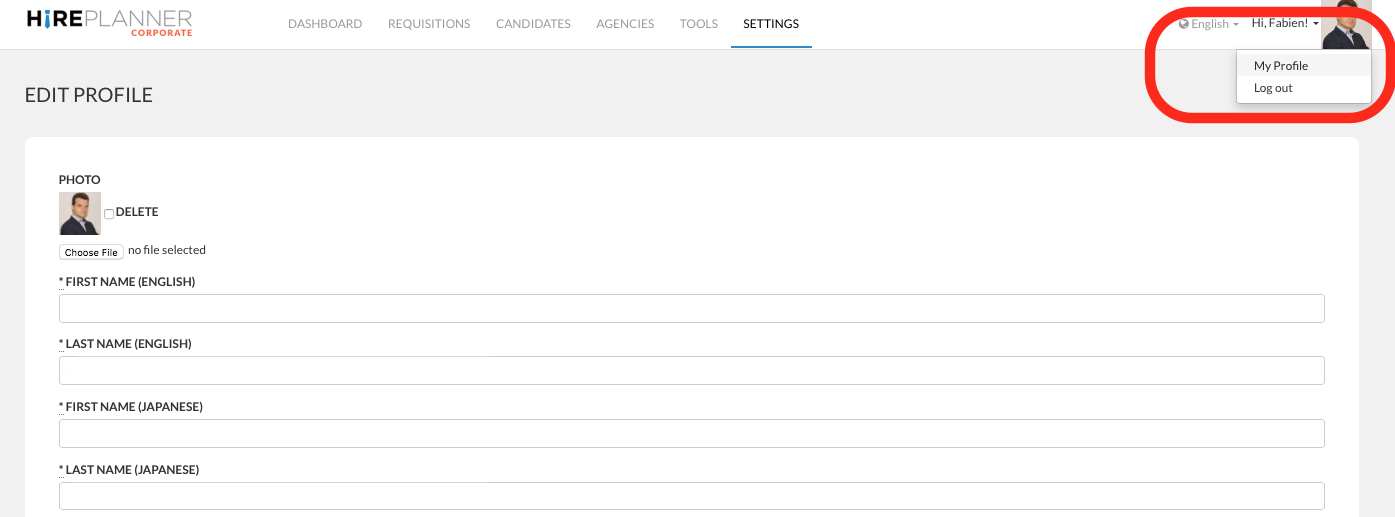Go to the Requisitions tab

429,24
